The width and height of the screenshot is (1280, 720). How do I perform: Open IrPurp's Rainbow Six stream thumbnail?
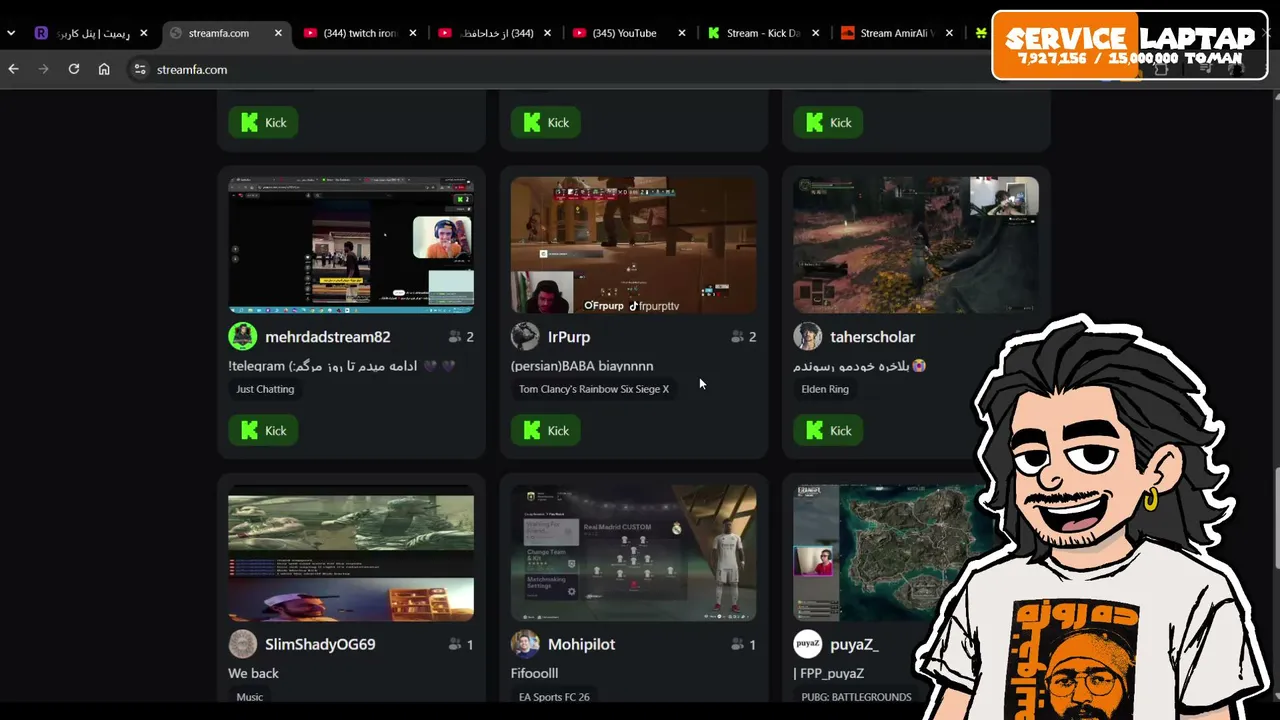tap(633, 245)
